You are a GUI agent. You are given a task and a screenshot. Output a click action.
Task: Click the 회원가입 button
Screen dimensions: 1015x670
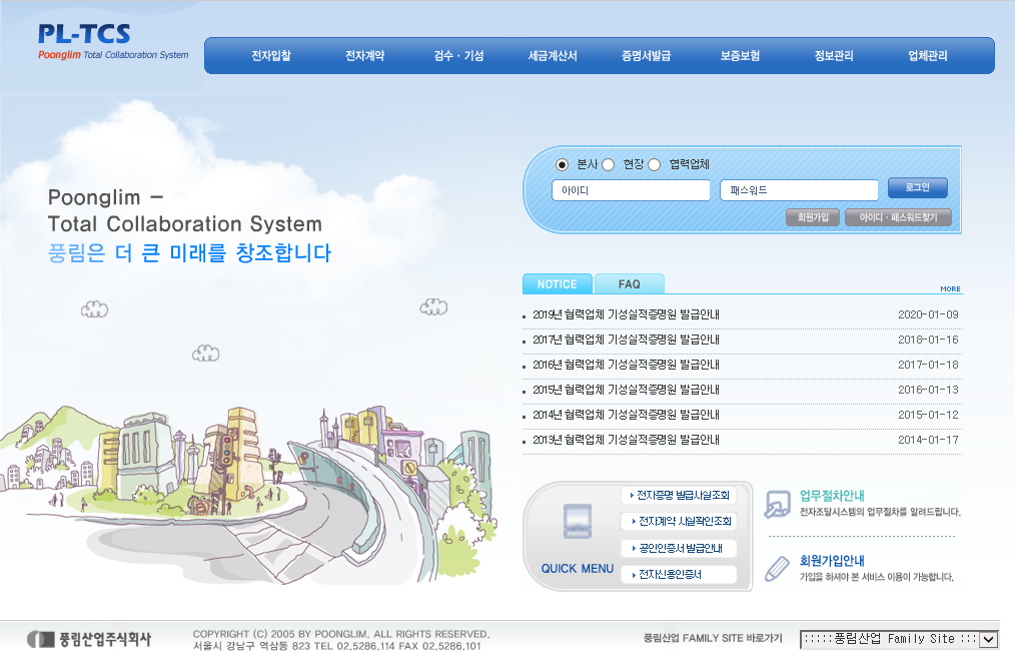[x=813, y=218]
